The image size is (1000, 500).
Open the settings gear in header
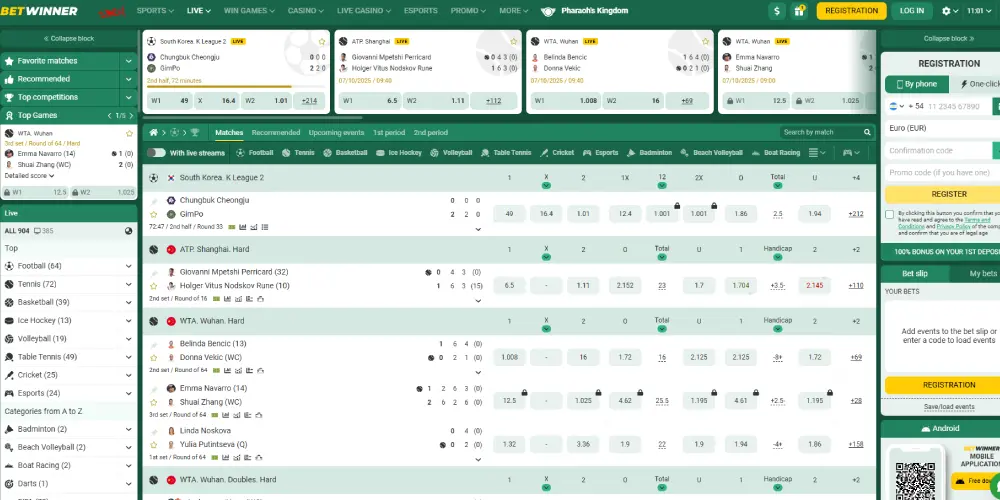[x=946, y=11]
